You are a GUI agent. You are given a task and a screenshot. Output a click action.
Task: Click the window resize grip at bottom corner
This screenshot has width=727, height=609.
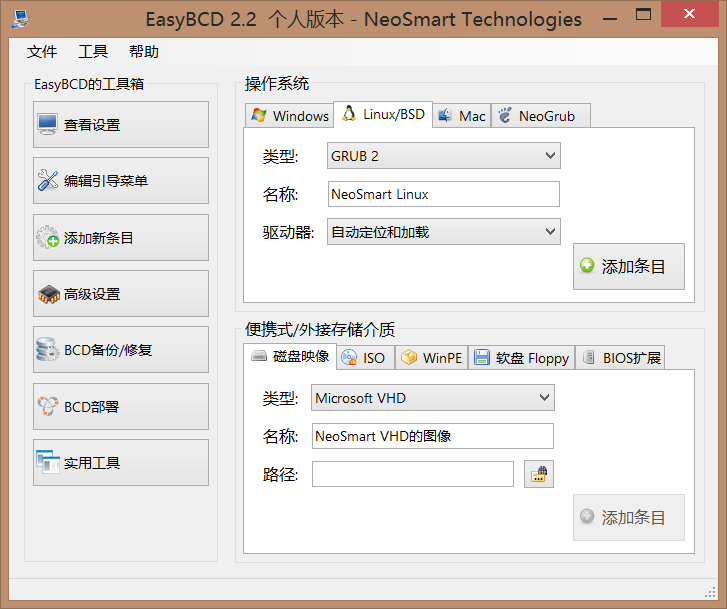(x=710, y=592)
